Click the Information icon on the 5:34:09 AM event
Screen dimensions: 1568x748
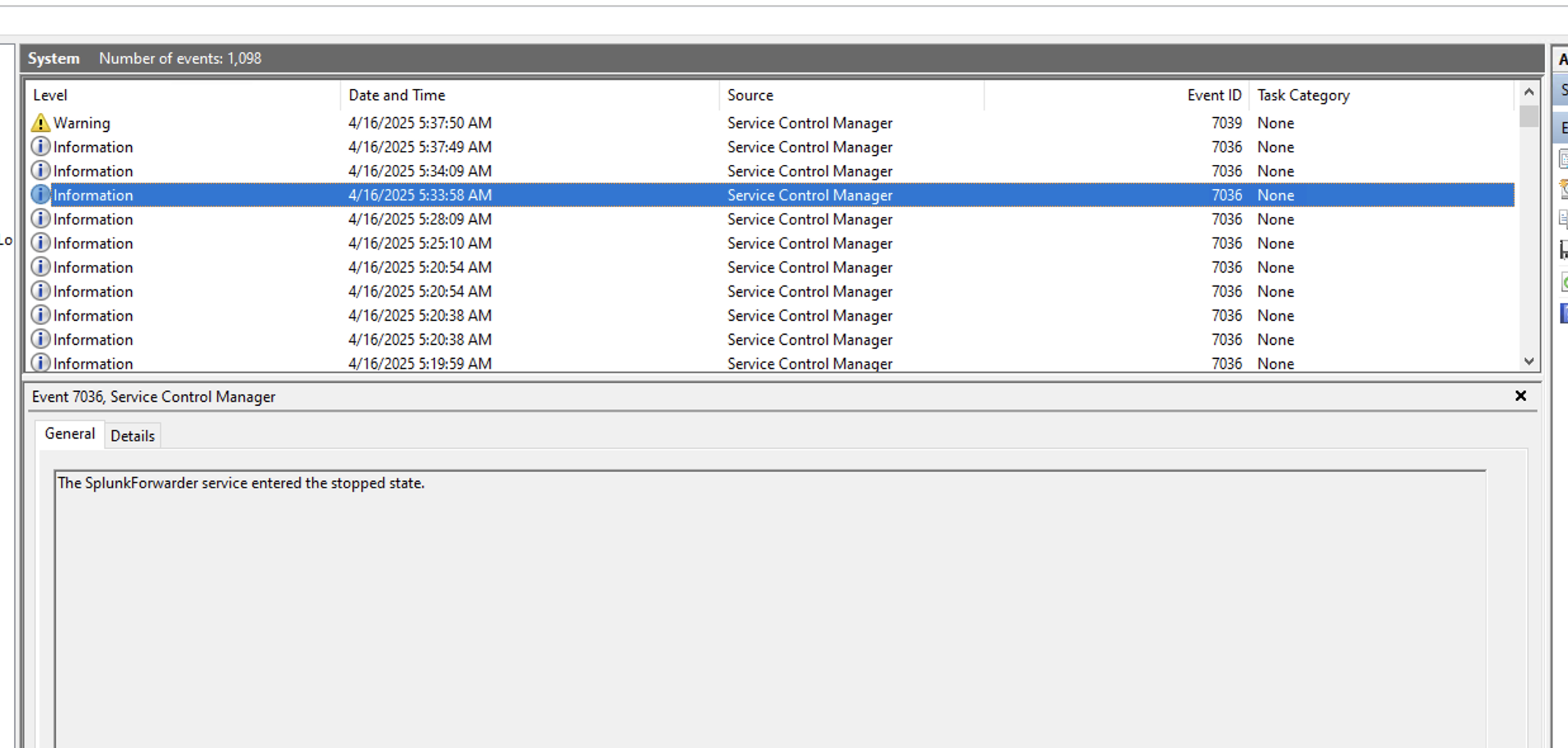coord(40,170)
